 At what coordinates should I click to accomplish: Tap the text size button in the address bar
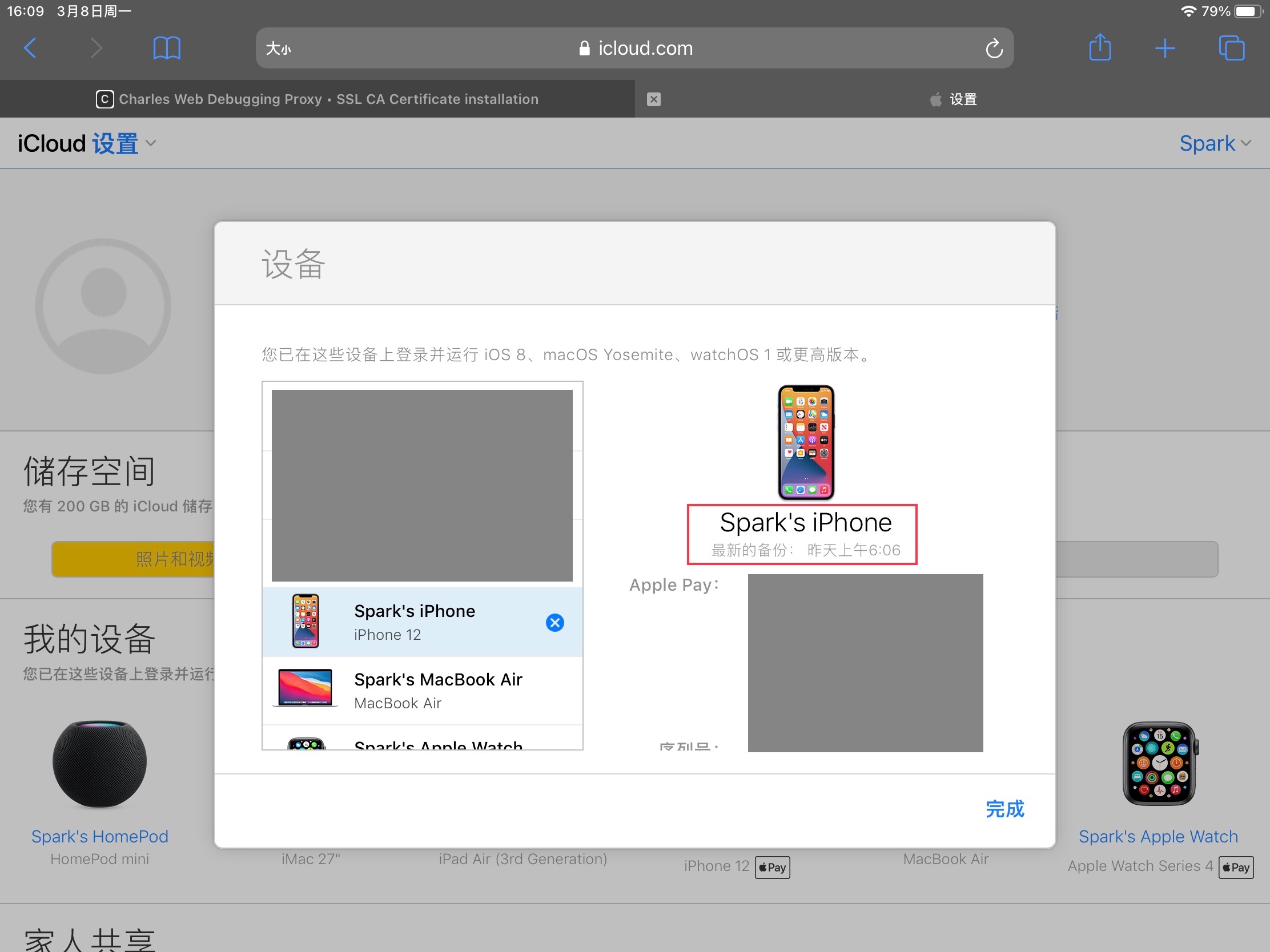(279, 49)
